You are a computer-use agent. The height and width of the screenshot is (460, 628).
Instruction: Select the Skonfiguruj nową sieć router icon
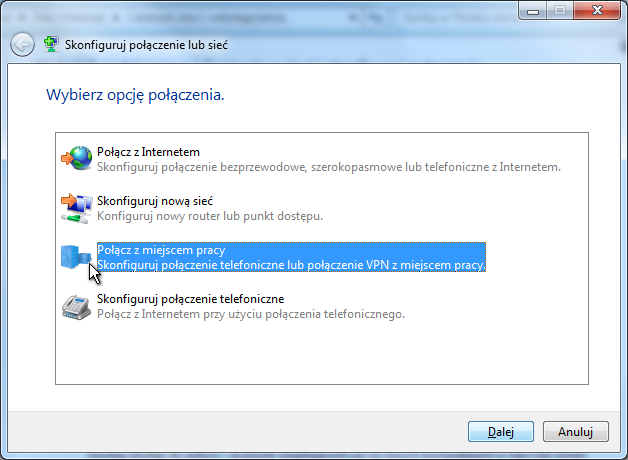click(x=76, y=207)
